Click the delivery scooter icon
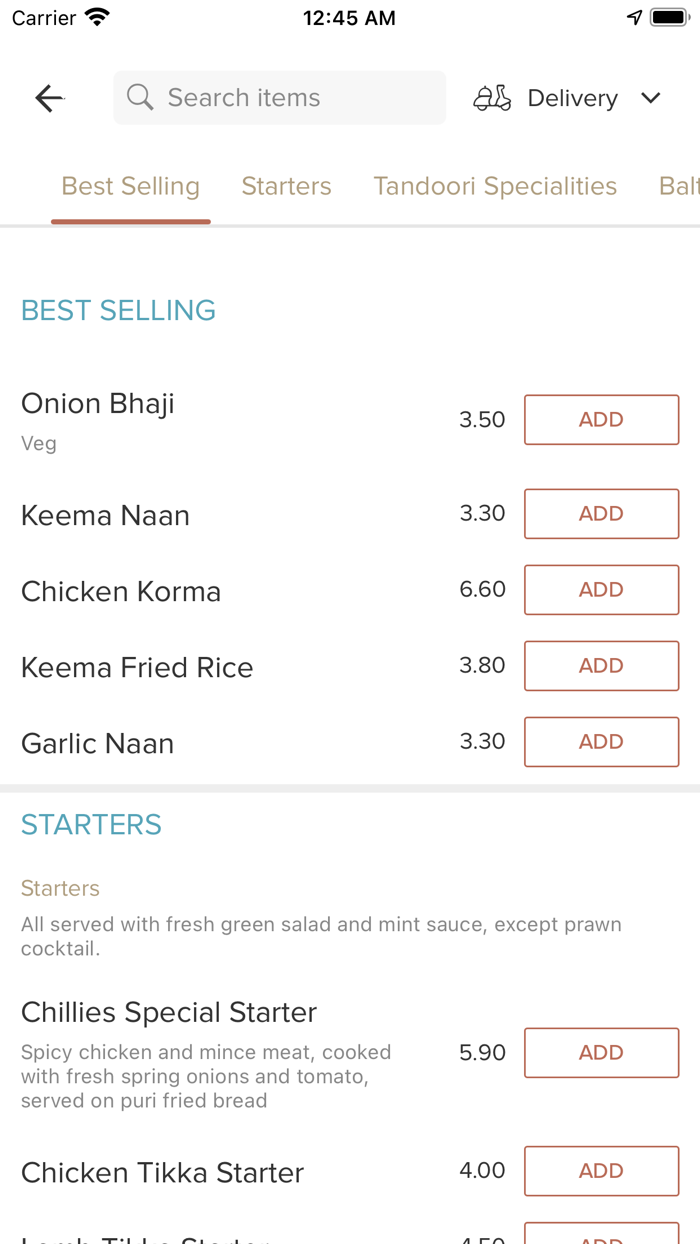 (491, 97)
